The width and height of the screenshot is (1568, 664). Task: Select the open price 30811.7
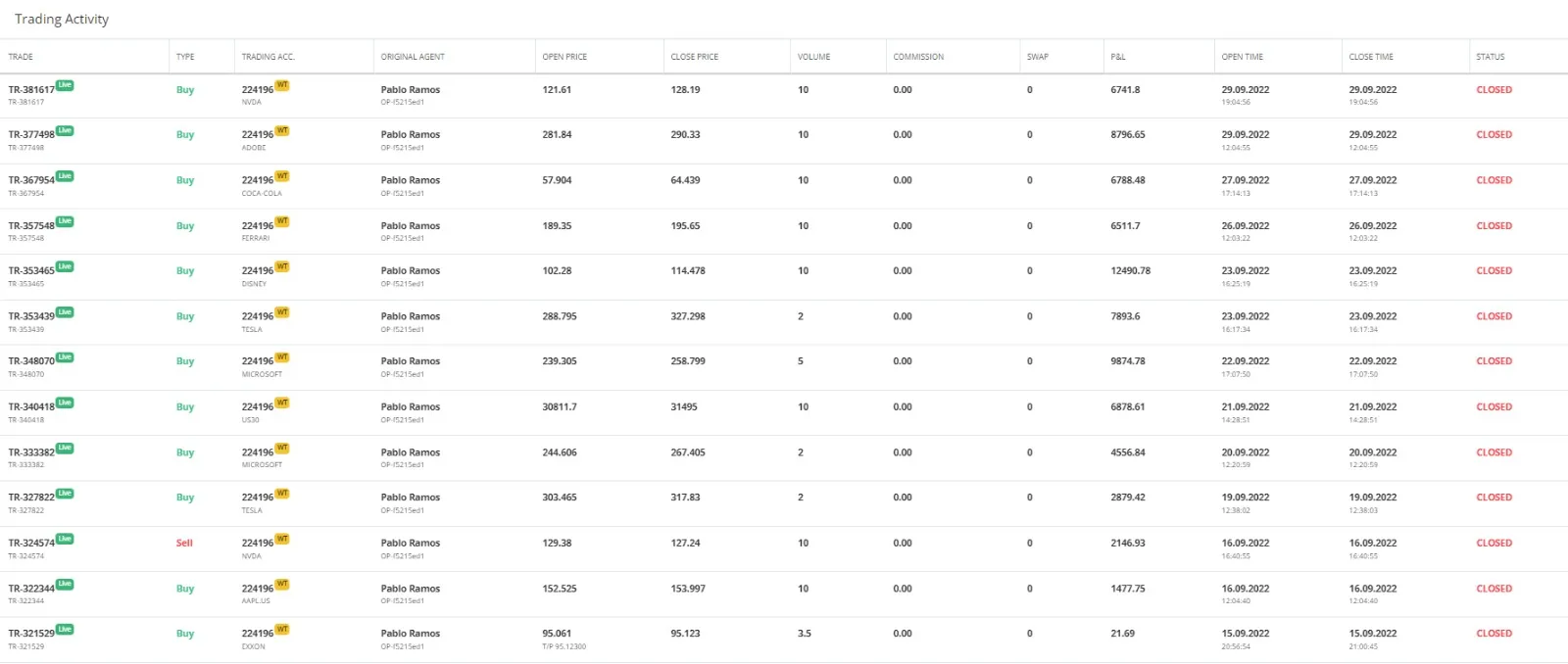pos(560,407)
